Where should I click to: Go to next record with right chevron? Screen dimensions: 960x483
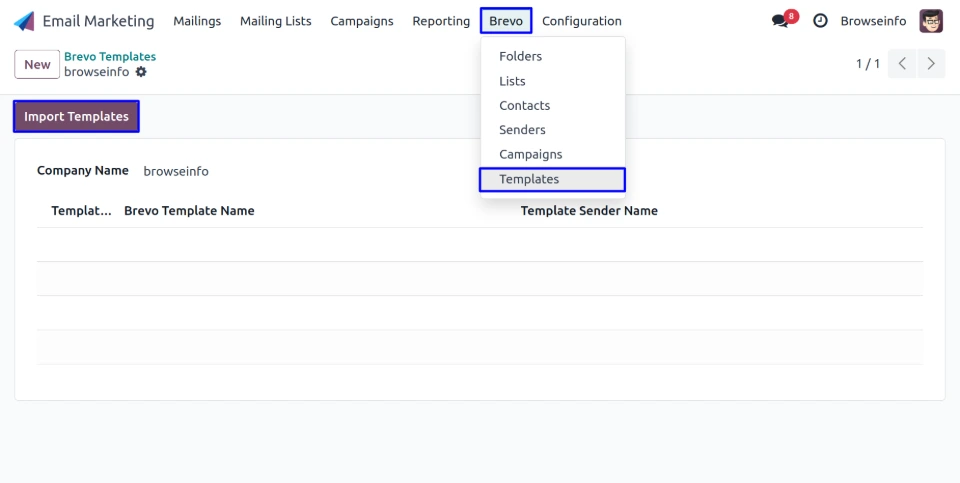click(x=932, y=64)
